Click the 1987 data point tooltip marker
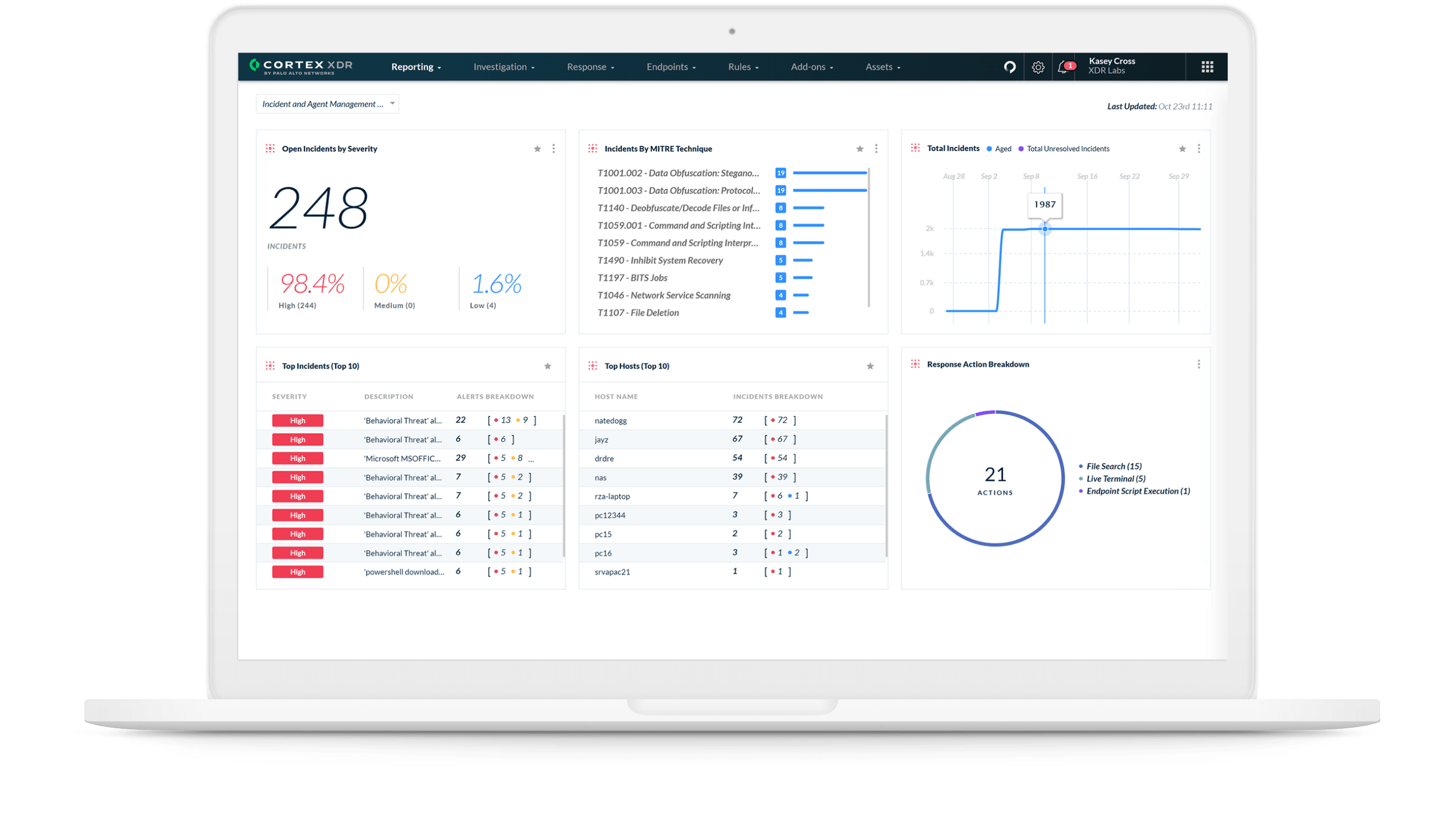This screenshot has width=1438, height=840. 1045,228
